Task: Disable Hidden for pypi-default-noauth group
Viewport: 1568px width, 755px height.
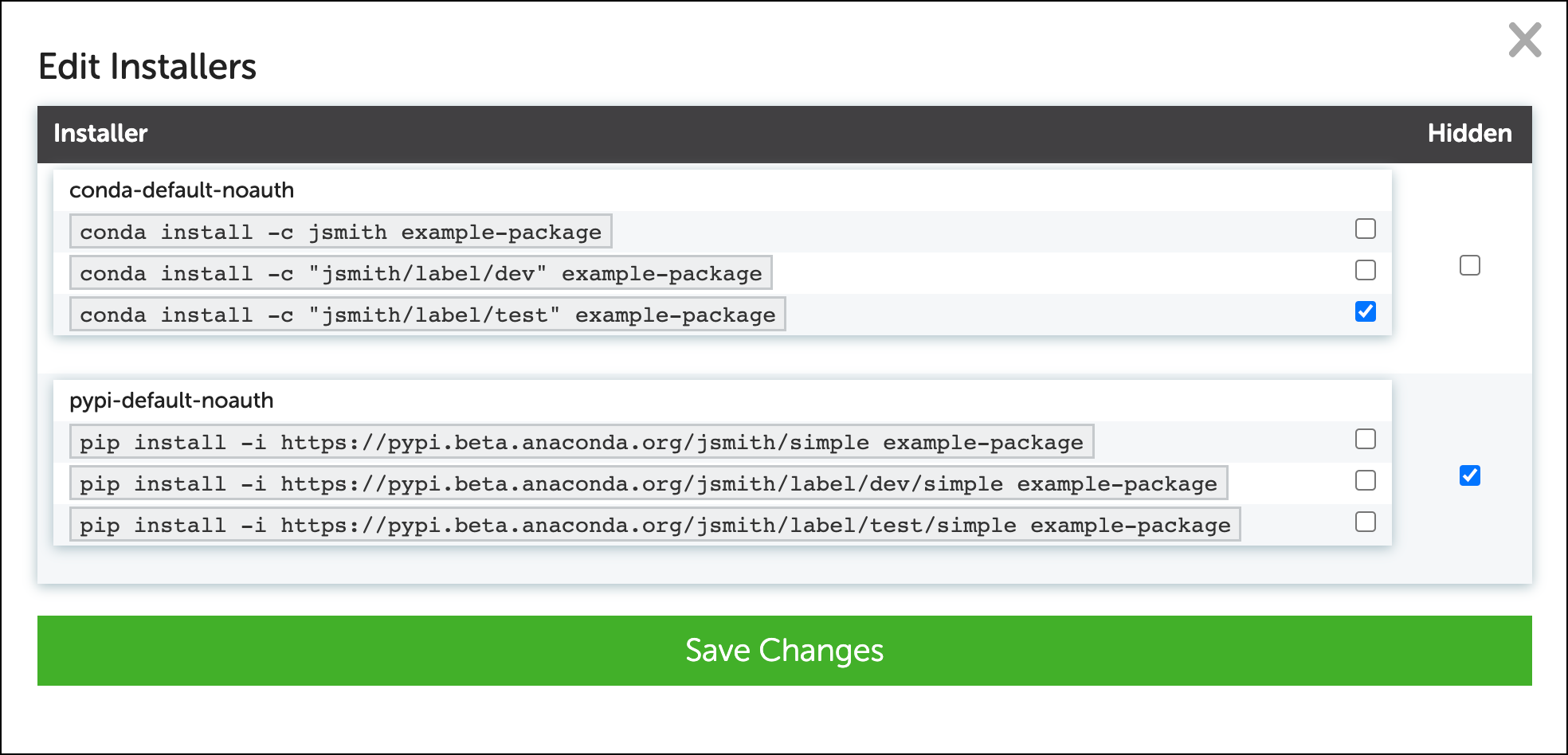Action: [x=1470, y=476]
